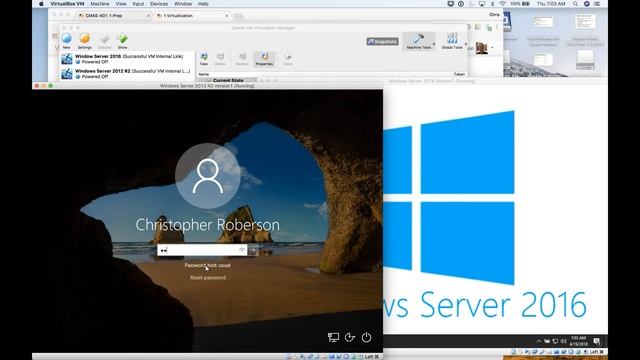Click the Wi-Fi icon in macOS menu bar

(502, 4)
